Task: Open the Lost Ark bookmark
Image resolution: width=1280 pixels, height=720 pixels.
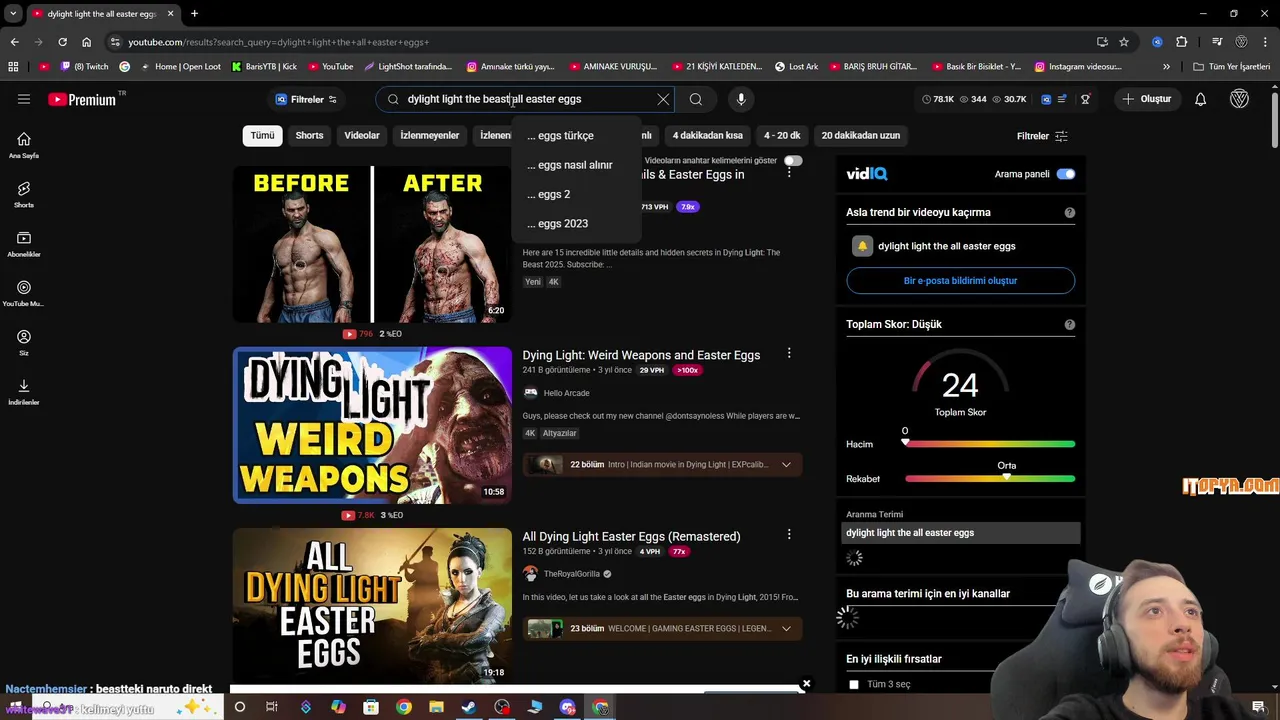Action: (x=796, y=67)
